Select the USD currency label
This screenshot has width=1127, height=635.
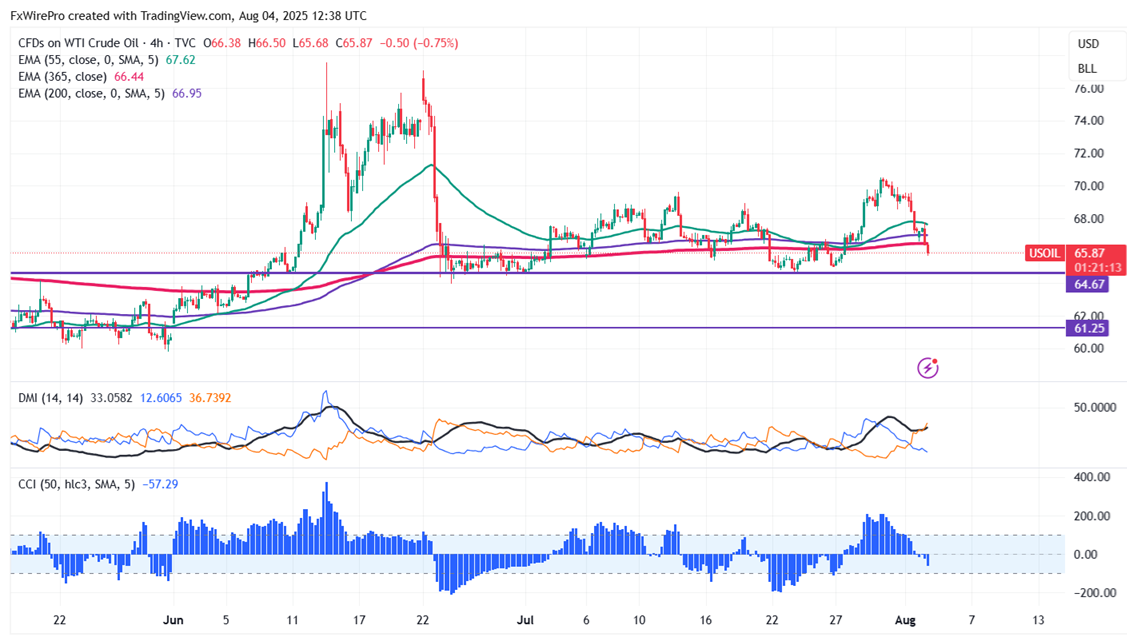pyautogui.click(x=1088, y=44)
